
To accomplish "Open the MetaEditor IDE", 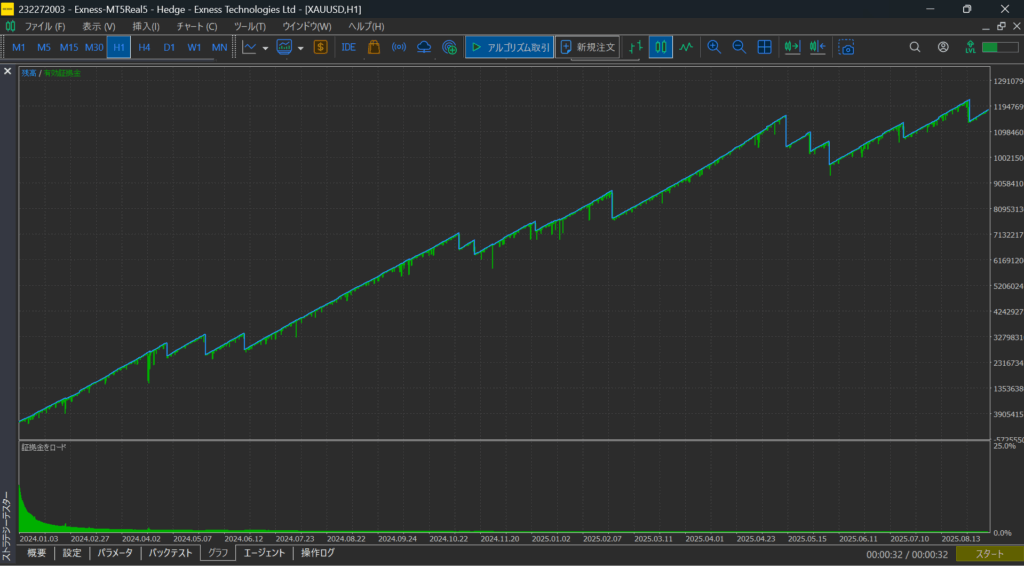I will pos(348,47).
